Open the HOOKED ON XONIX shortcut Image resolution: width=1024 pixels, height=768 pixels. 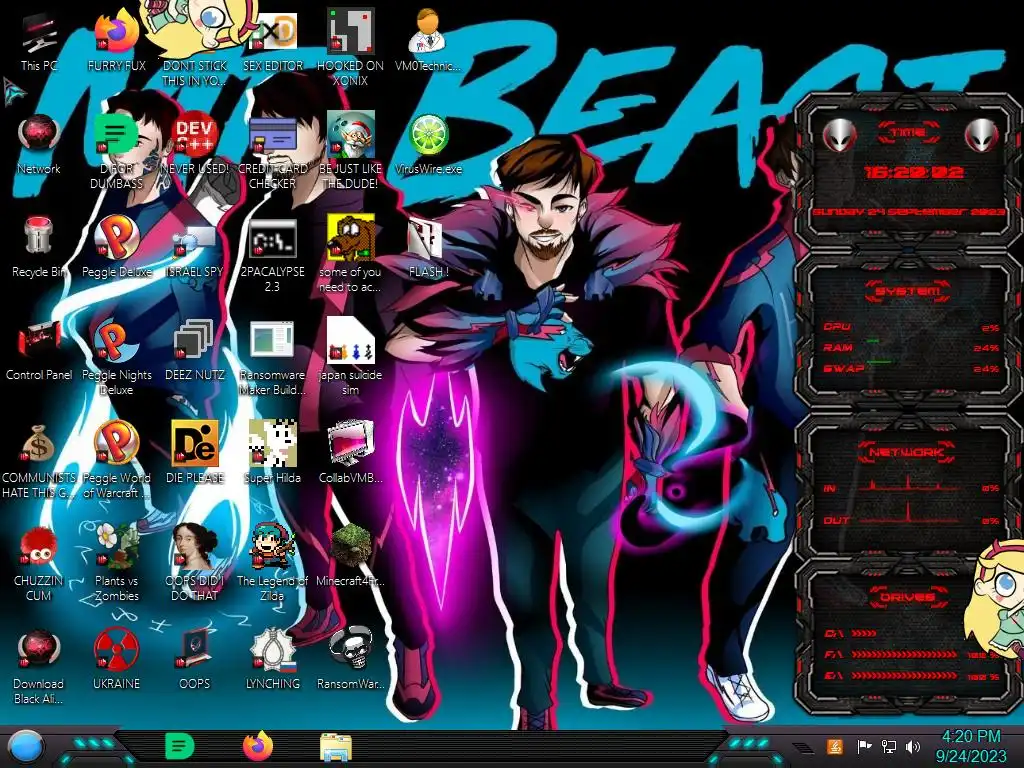point(350,49)
